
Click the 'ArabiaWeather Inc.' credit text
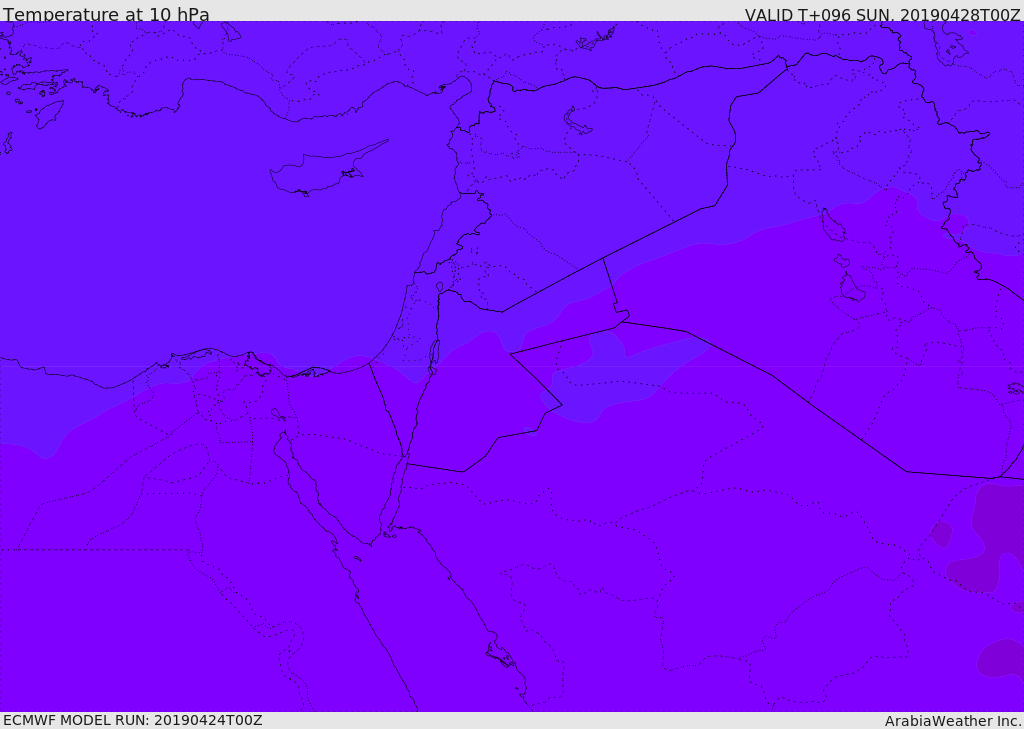pos(953,721)
